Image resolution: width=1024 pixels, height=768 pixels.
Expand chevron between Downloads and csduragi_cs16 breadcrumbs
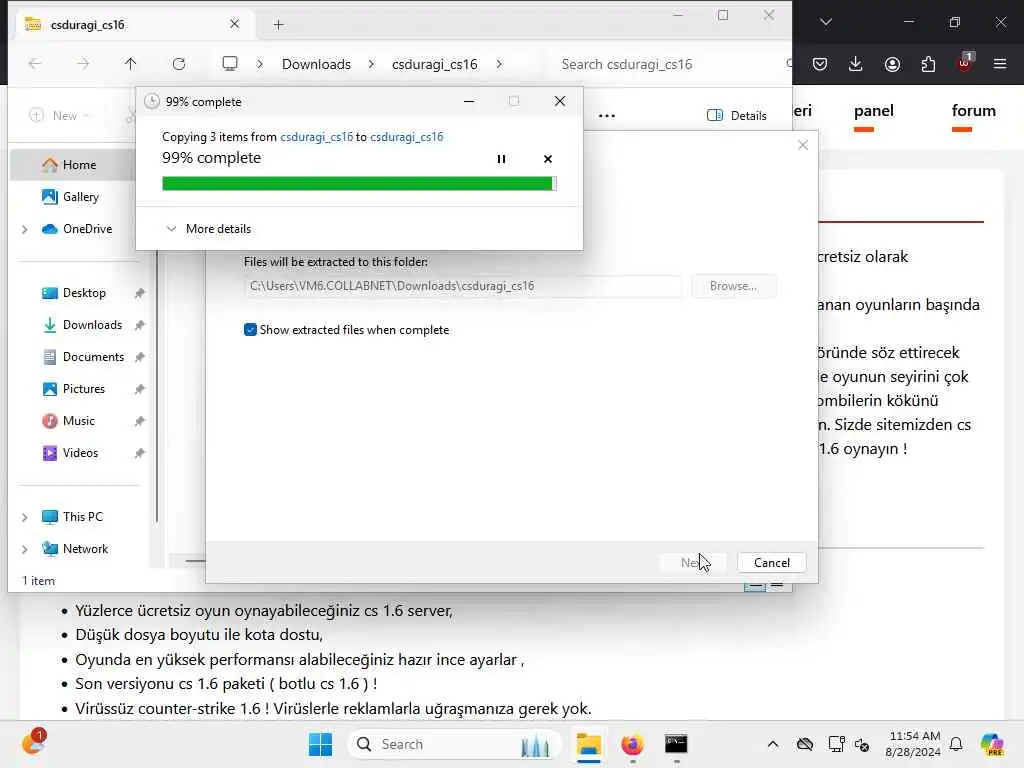371,64
